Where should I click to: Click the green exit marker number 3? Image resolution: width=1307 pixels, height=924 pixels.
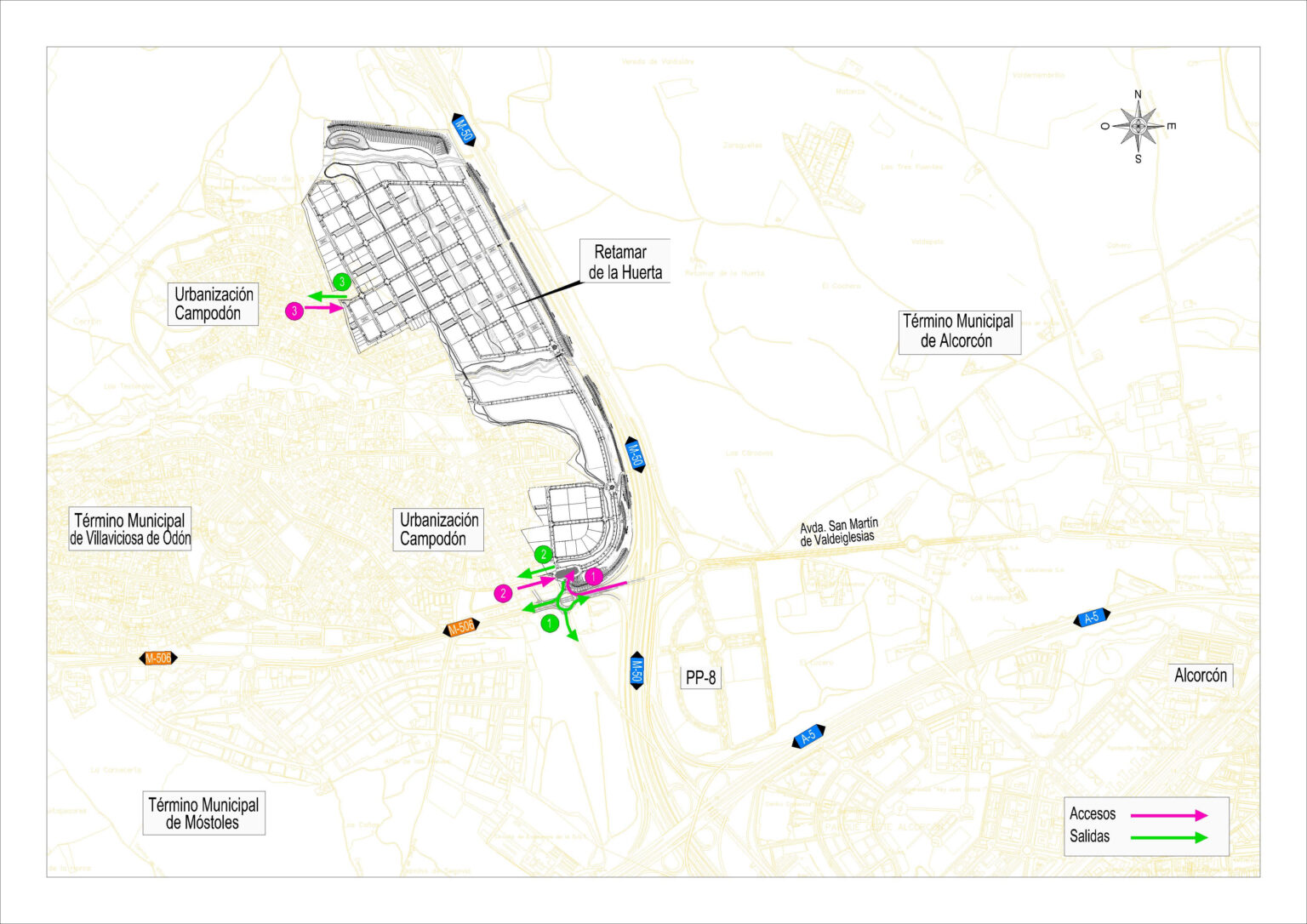(342, 282)
